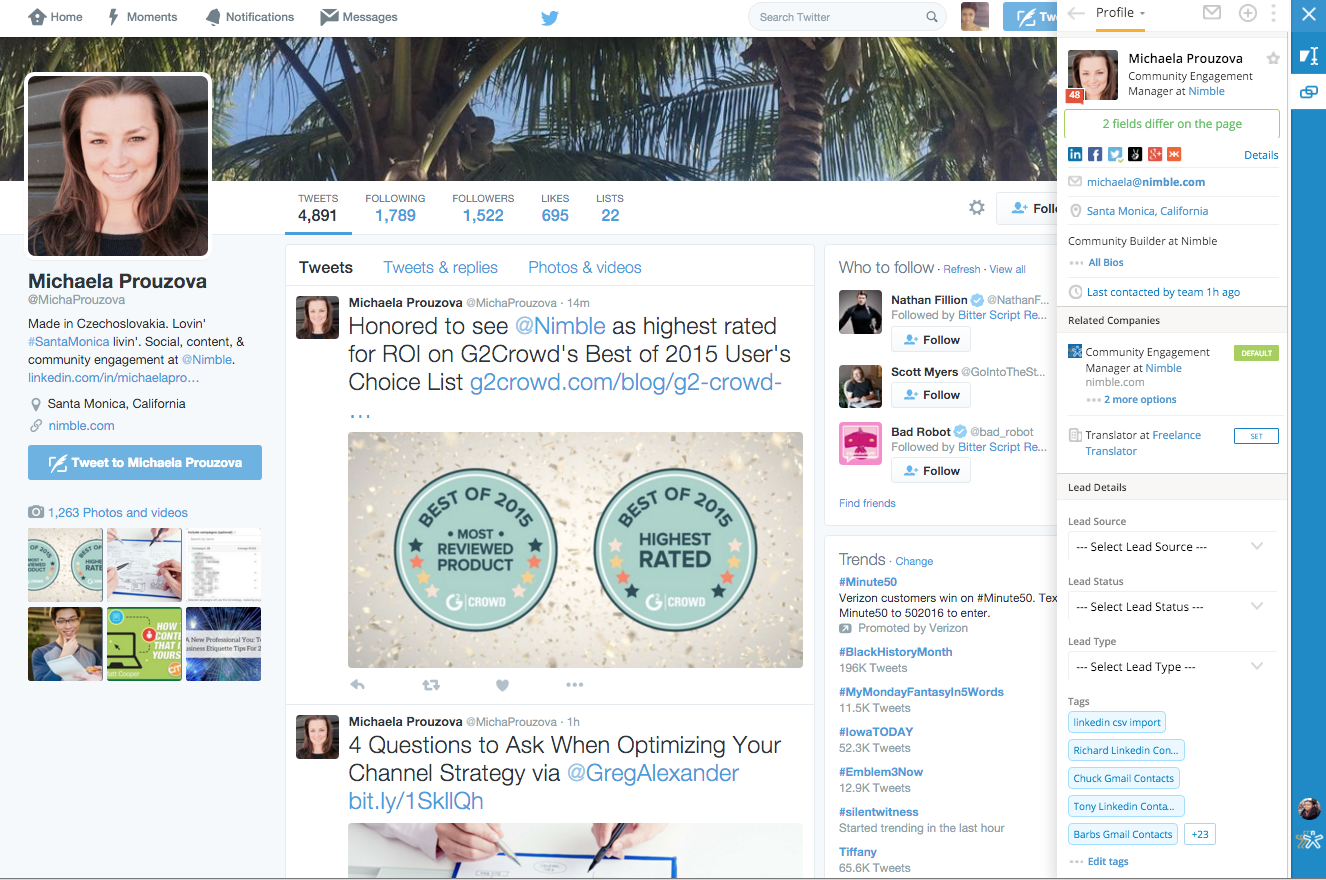Focus the Search Twitter field
The width and height of the screenshot is (1326, 880).
tap(847, 17)
